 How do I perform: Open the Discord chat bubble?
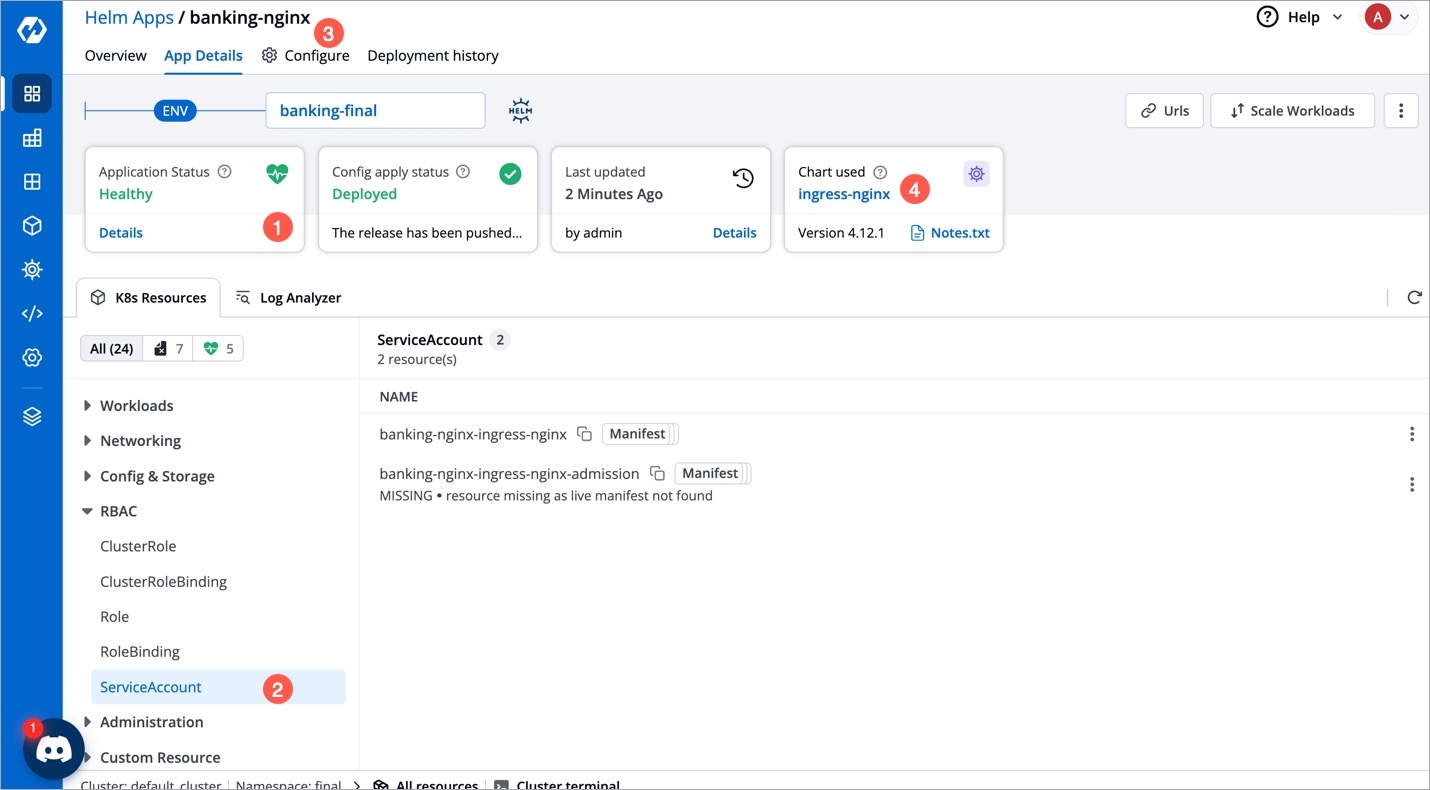click(53, 749)
